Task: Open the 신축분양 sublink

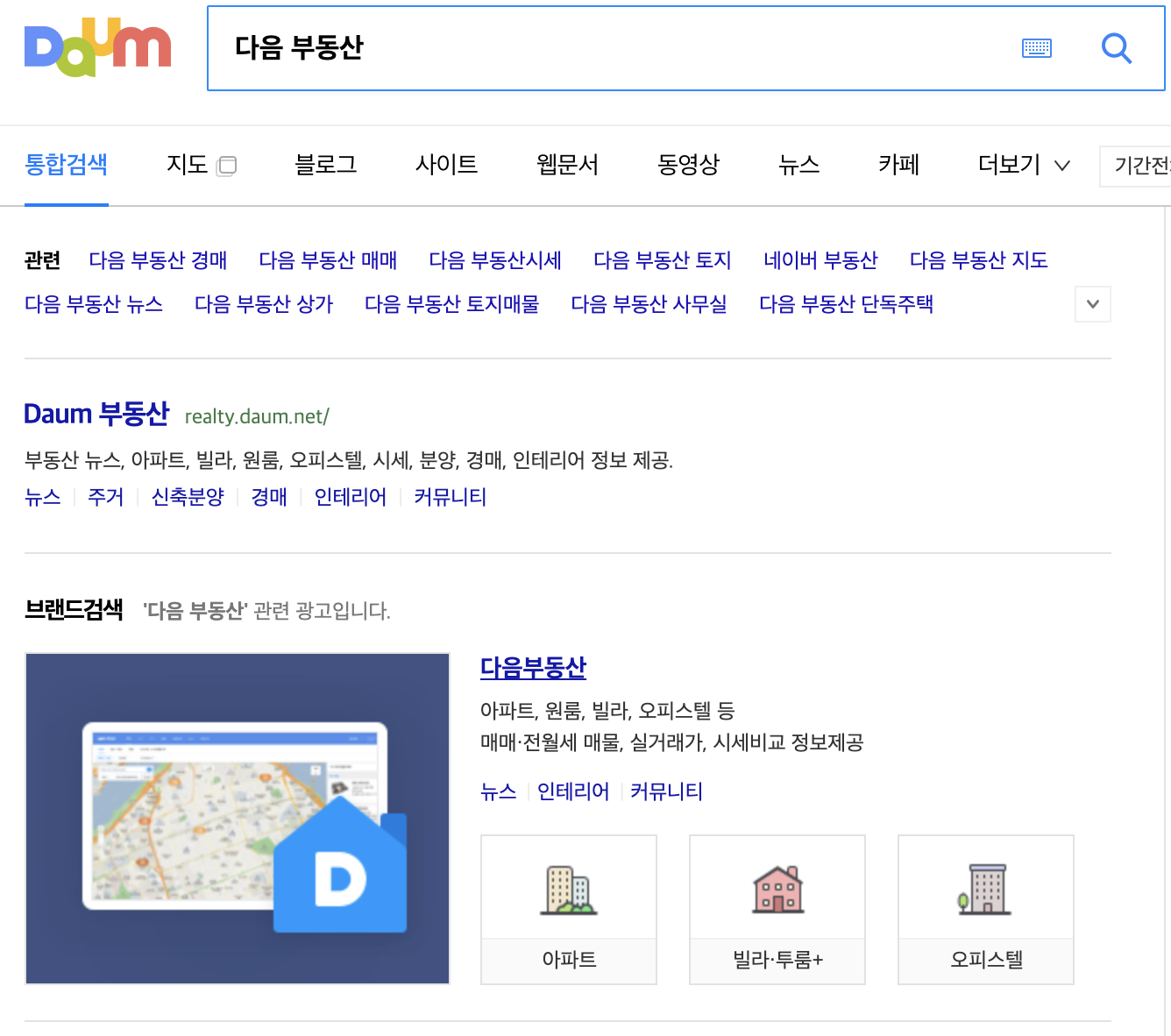Action: [188, 497]
